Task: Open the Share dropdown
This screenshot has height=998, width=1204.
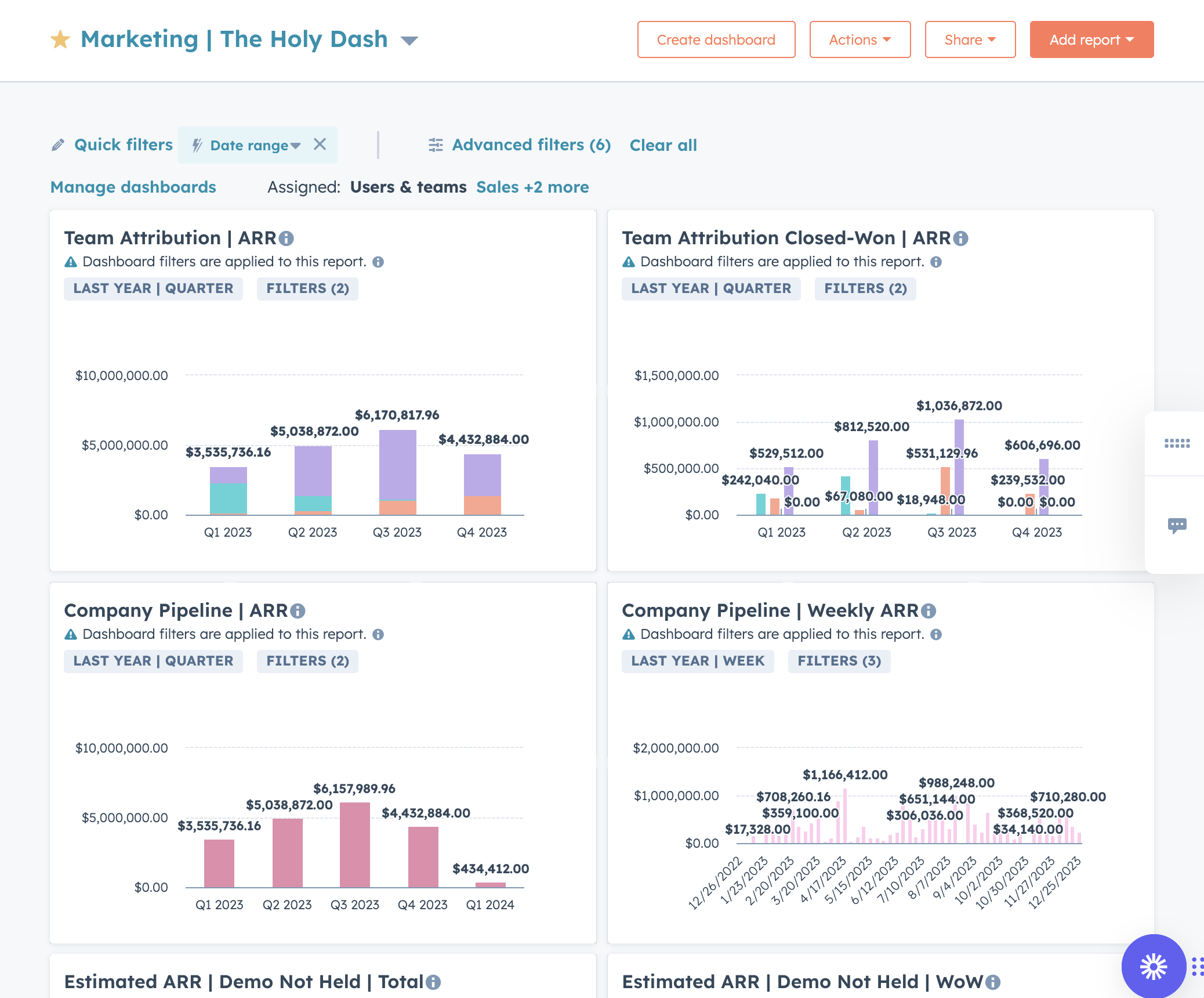Action: (970, 39)
